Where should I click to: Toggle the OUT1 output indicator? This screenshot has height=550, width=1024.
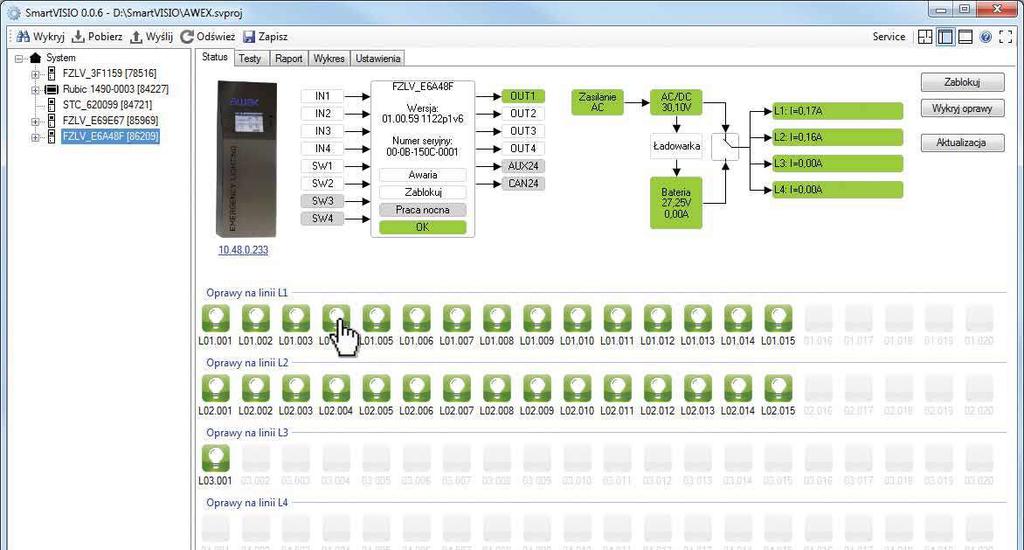tap(523, 96)
